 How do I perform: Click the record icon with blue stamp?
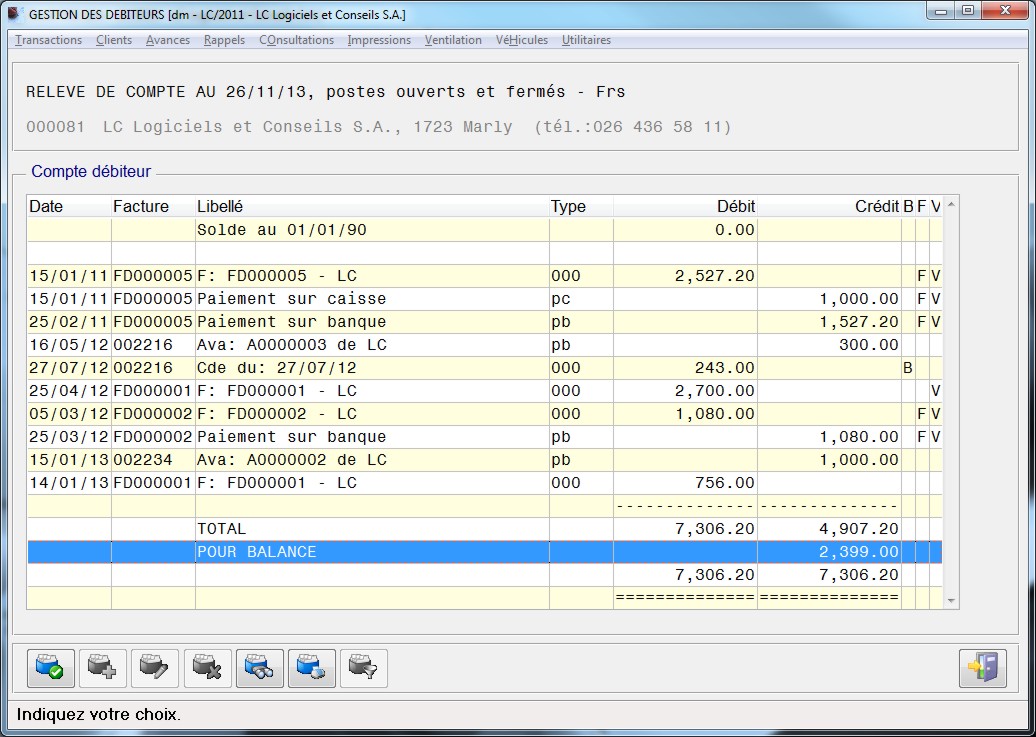[x=312, y=668]
